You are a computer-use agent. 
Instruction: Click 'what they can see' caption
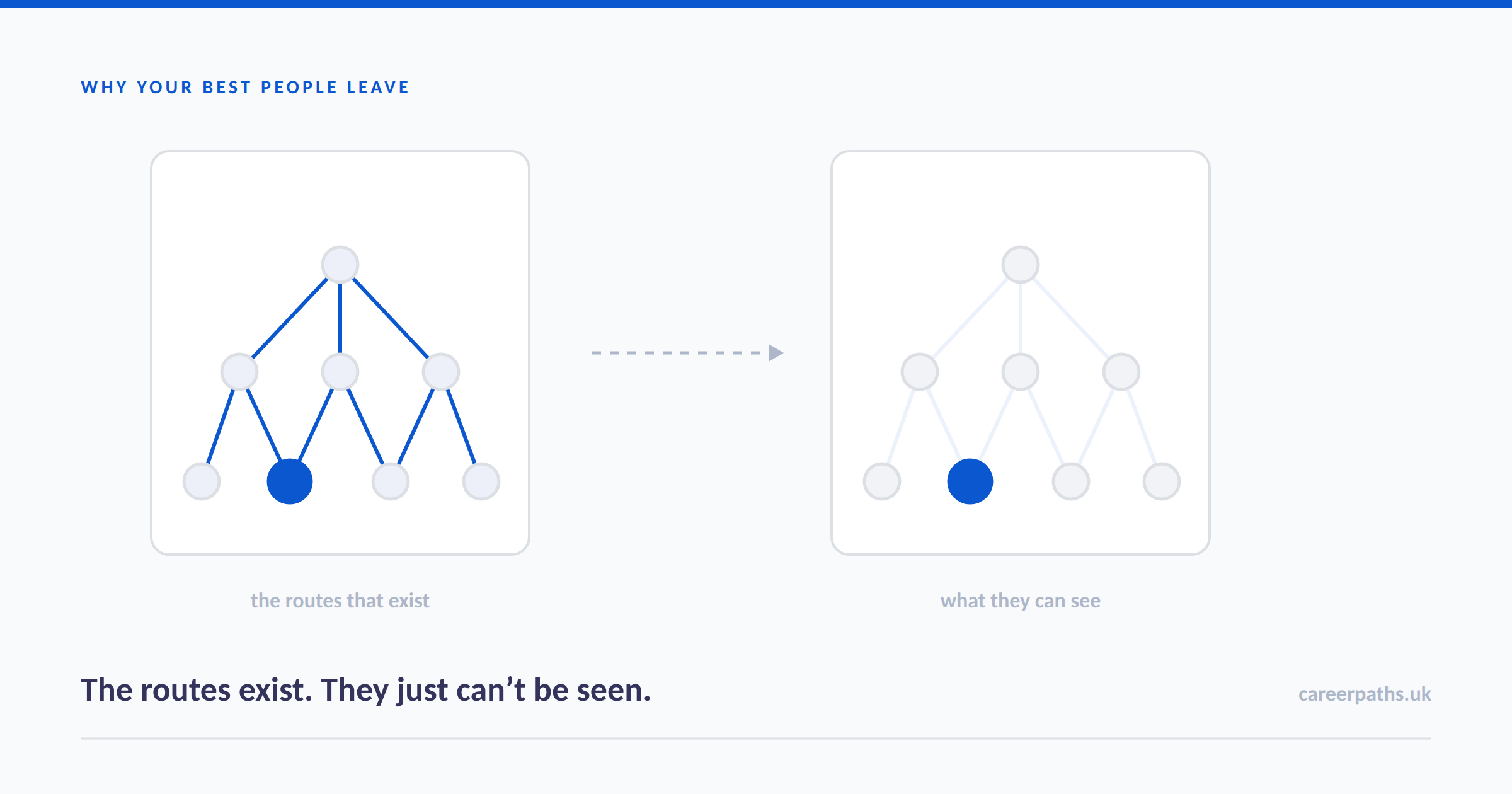1021,601
